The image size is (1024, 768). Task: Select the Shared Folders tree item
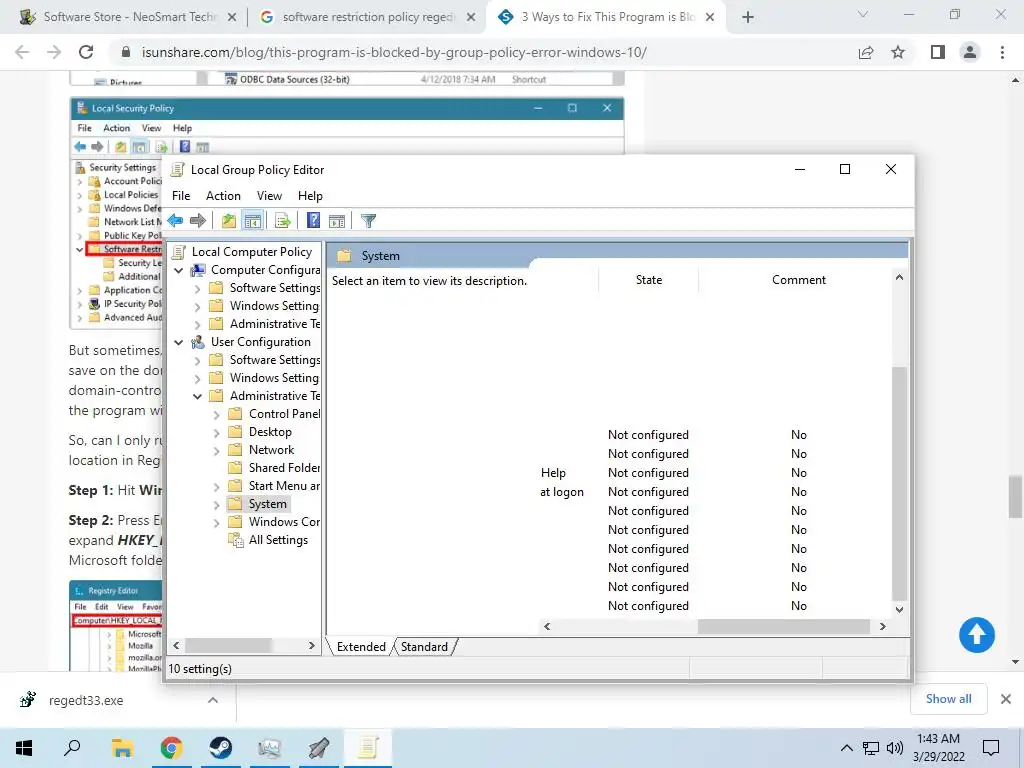[x=284, y=468]
